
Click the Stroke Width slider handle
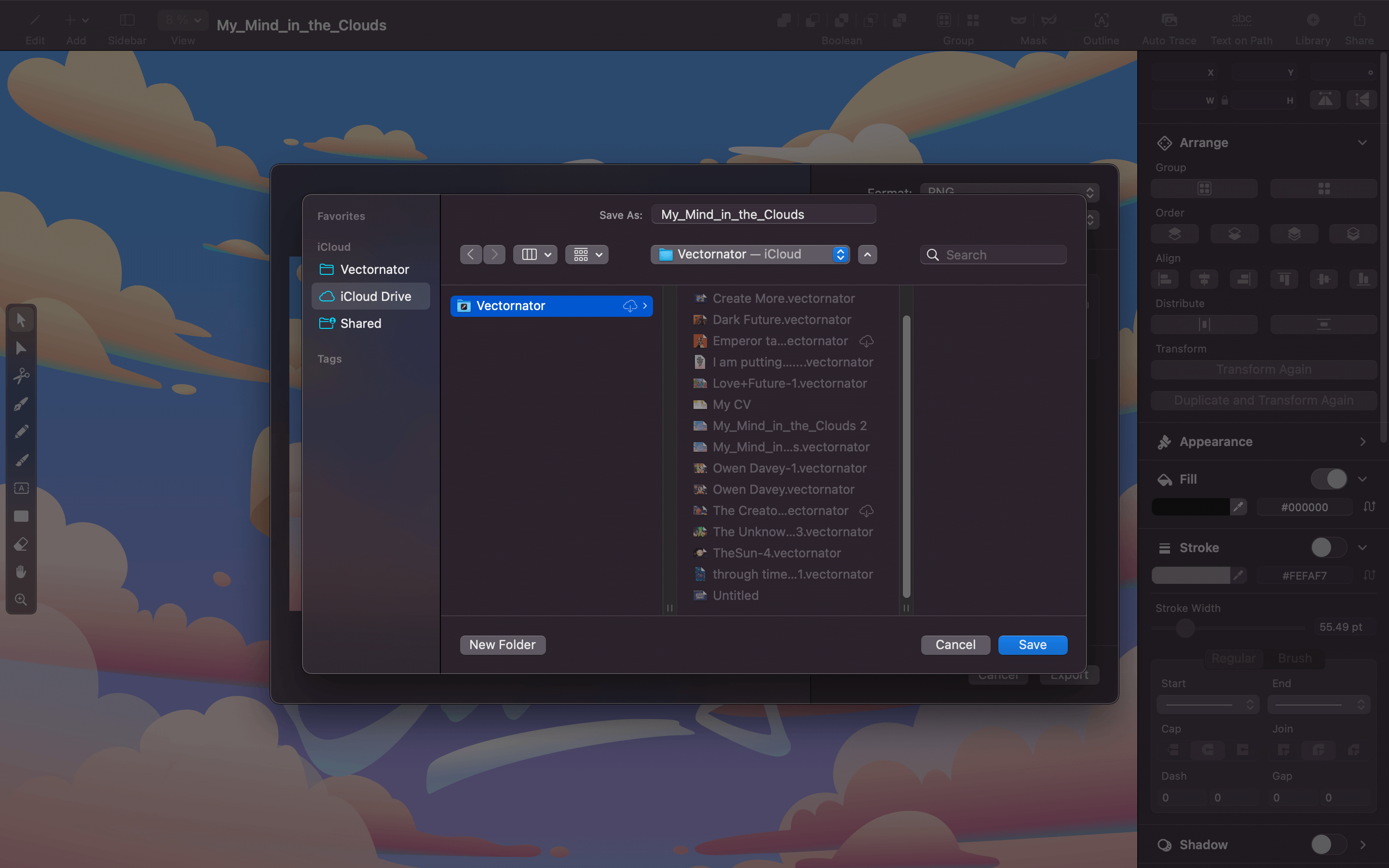[1185, 628]
